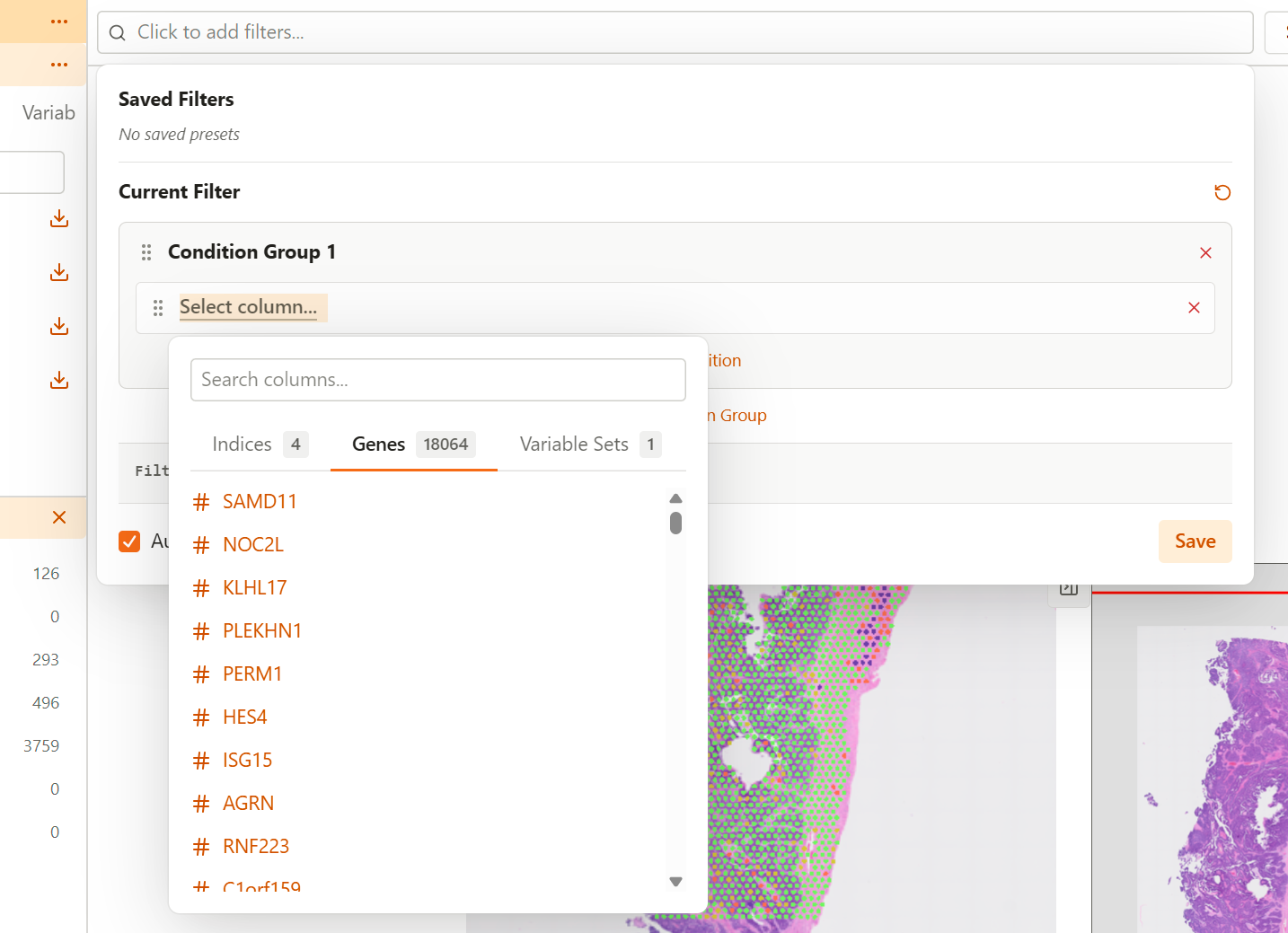Click the Save button
The height and width of the screenshot is (933, 1288).
[1195, 541]
